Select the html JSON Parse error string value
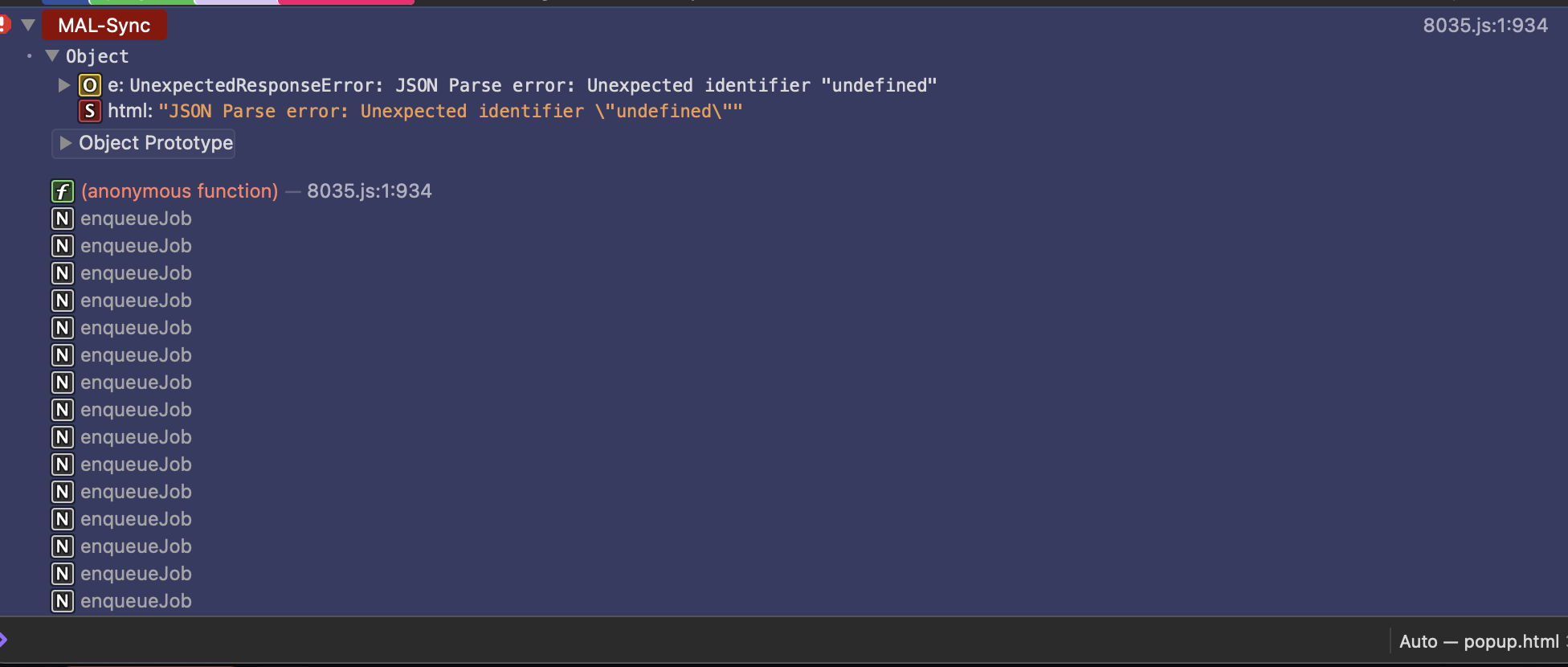The image size is (1568, 667). click(x=450, y=111)
